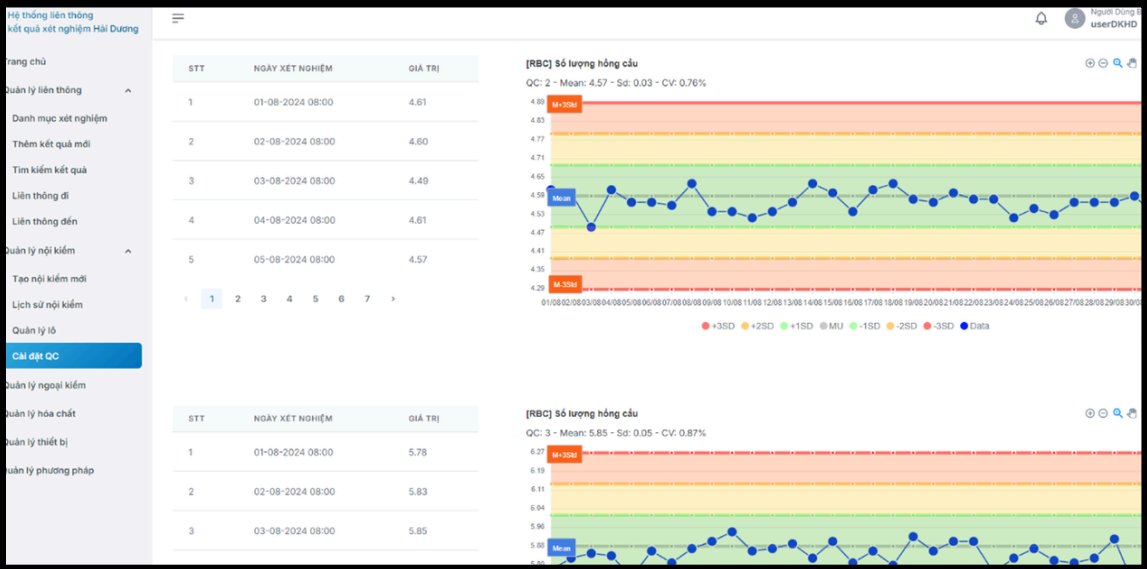
Task: Open Liên thông đi menu item
Action: click(x=40, y=195)
